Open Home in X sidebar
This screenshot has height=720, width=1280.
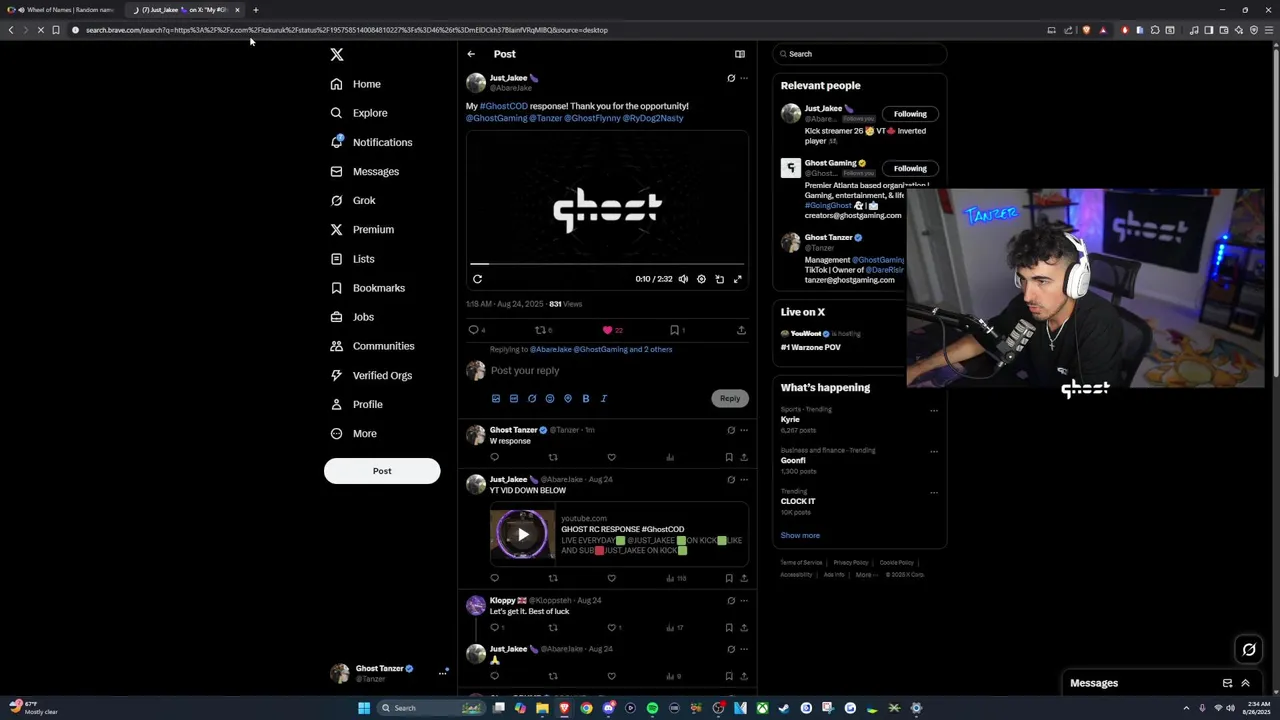tap(356, 84)
